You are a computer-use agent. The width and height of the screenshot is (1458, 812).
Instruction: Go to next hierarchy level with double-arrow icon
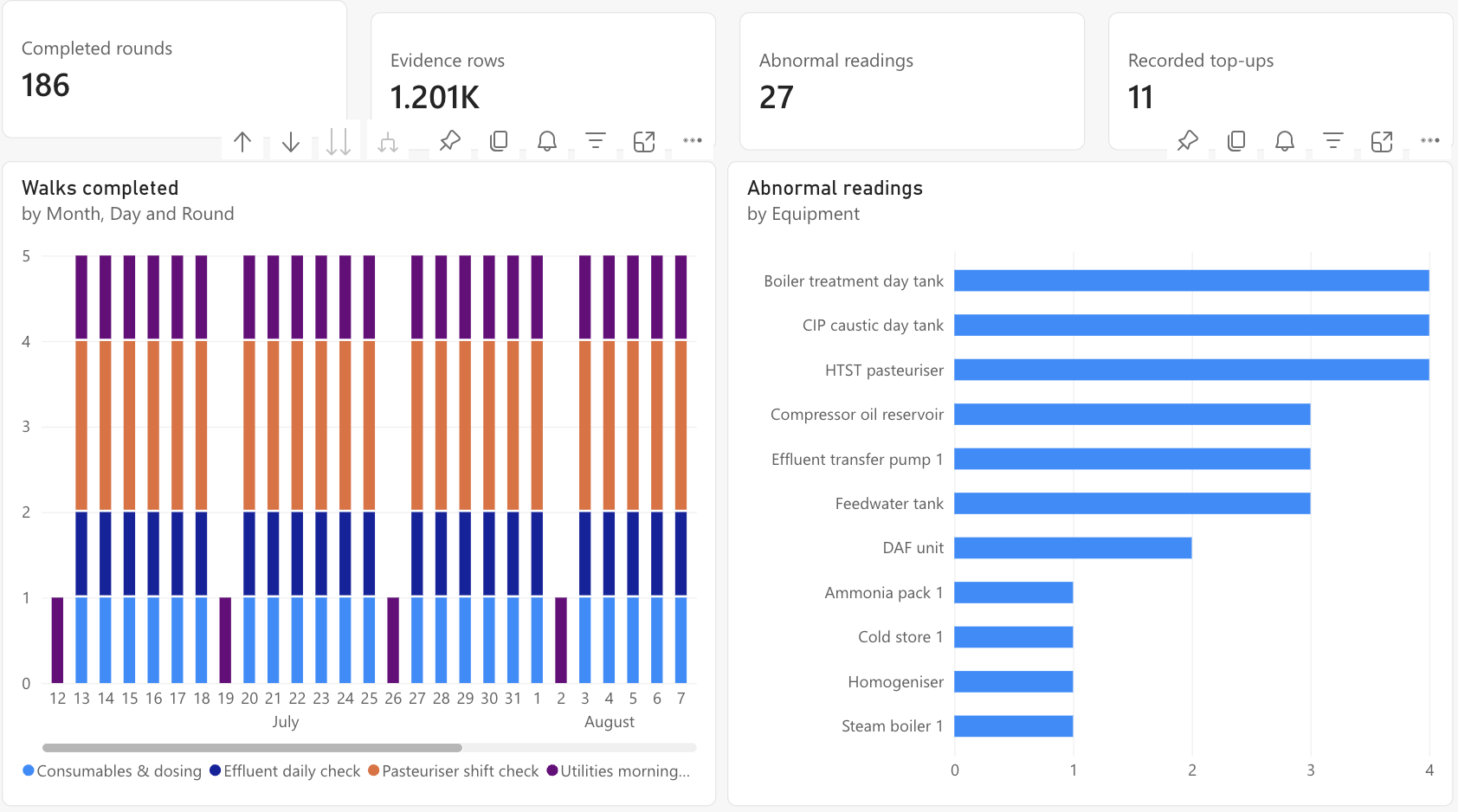(339, 142)
